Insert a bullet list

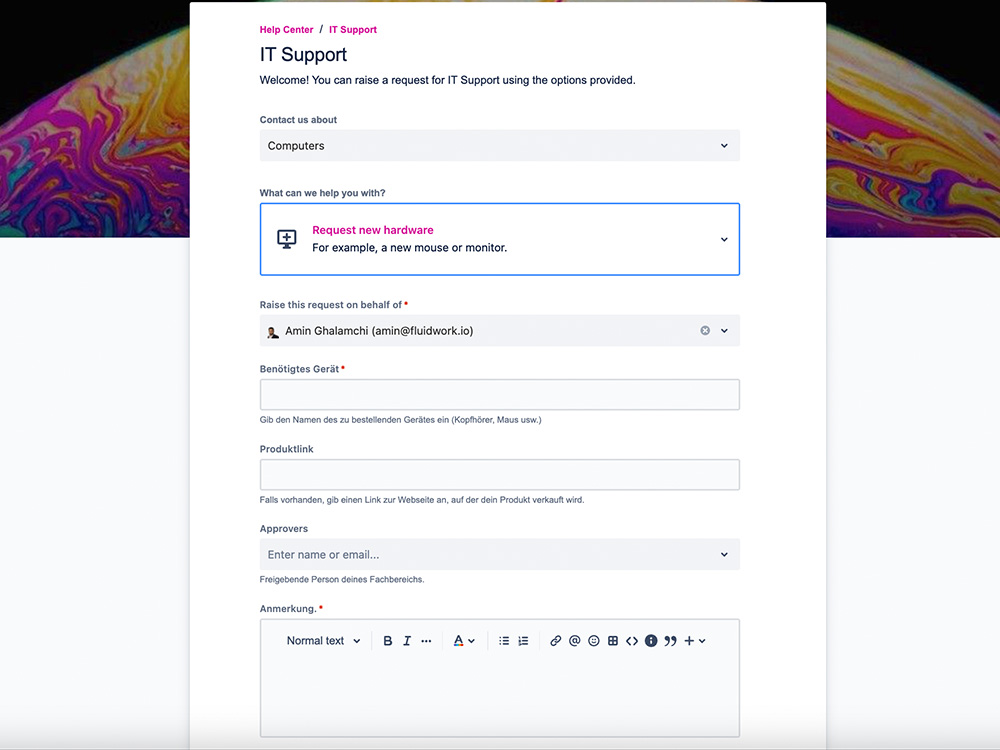pos(504,641)
